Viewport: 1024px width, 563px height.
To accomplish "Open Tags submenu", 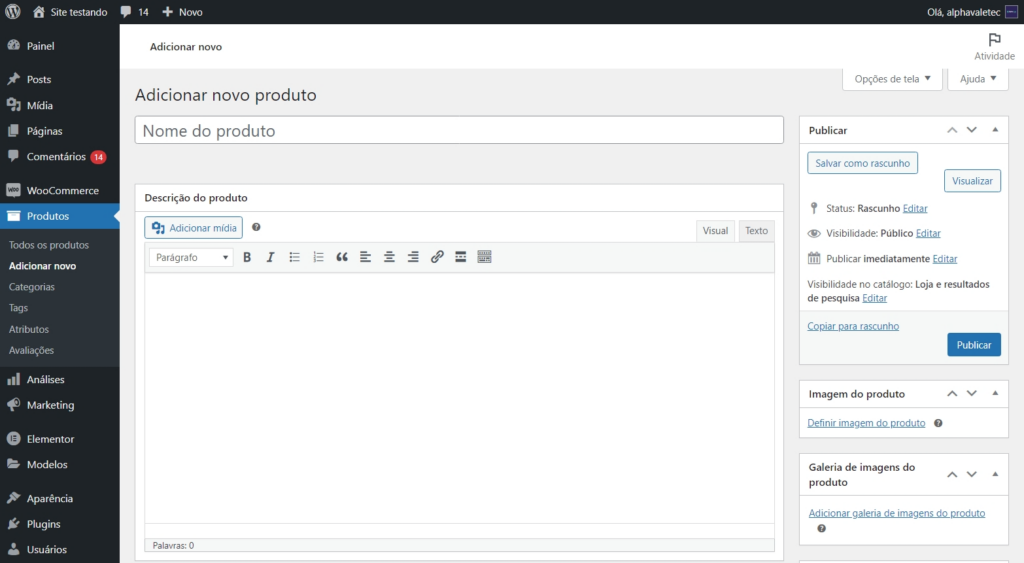I will 18,308.
